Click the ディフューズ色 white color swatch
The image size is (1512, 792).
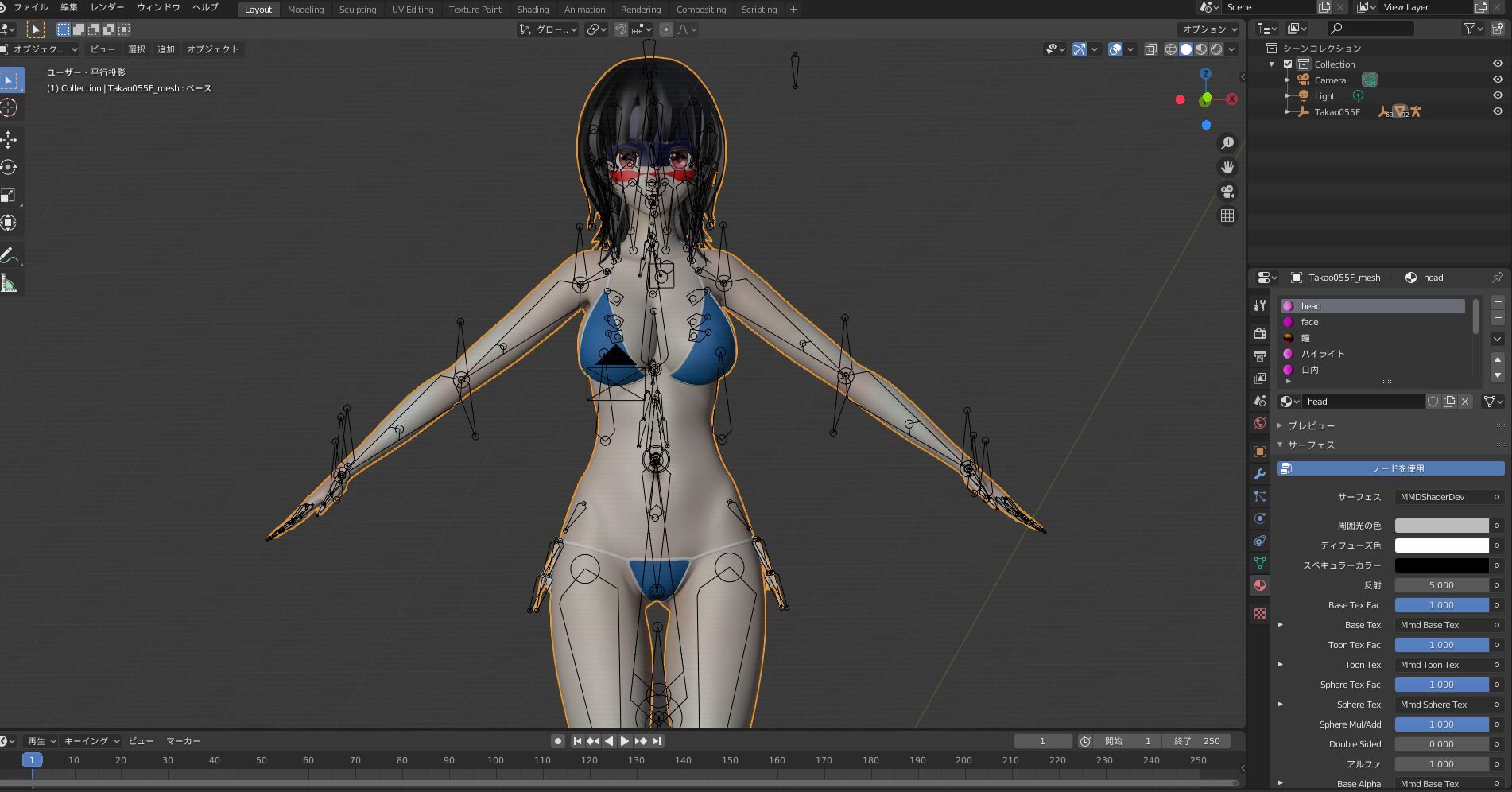(x=1440, y=545)
